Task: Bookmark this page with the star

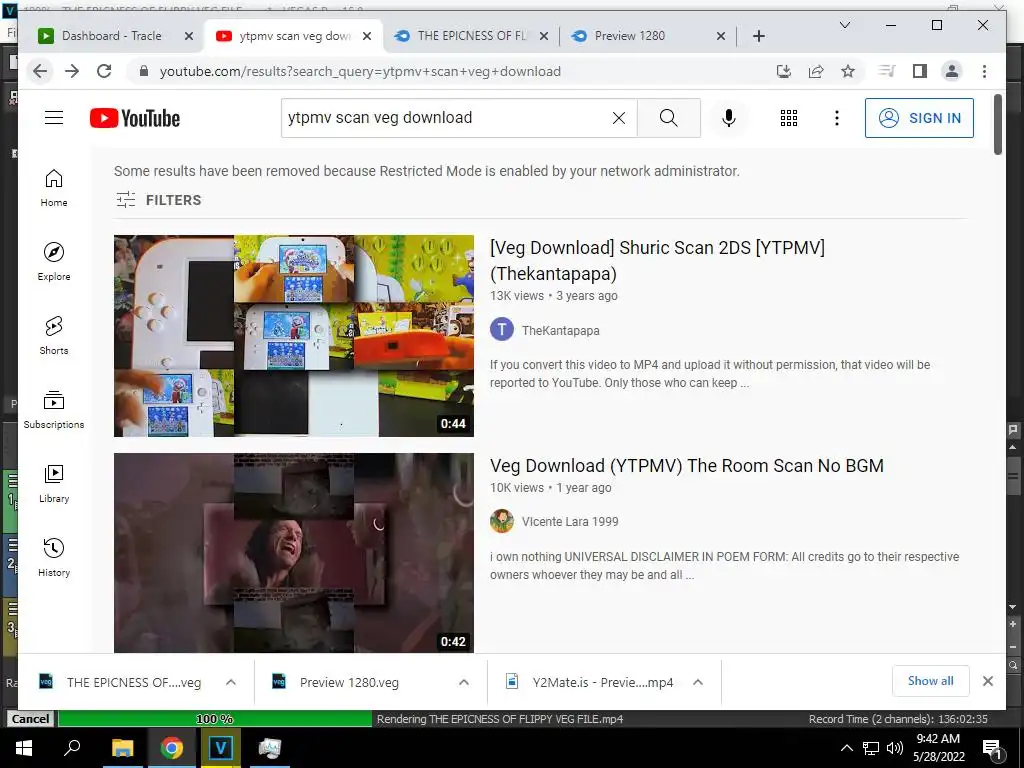Action: 848,71
